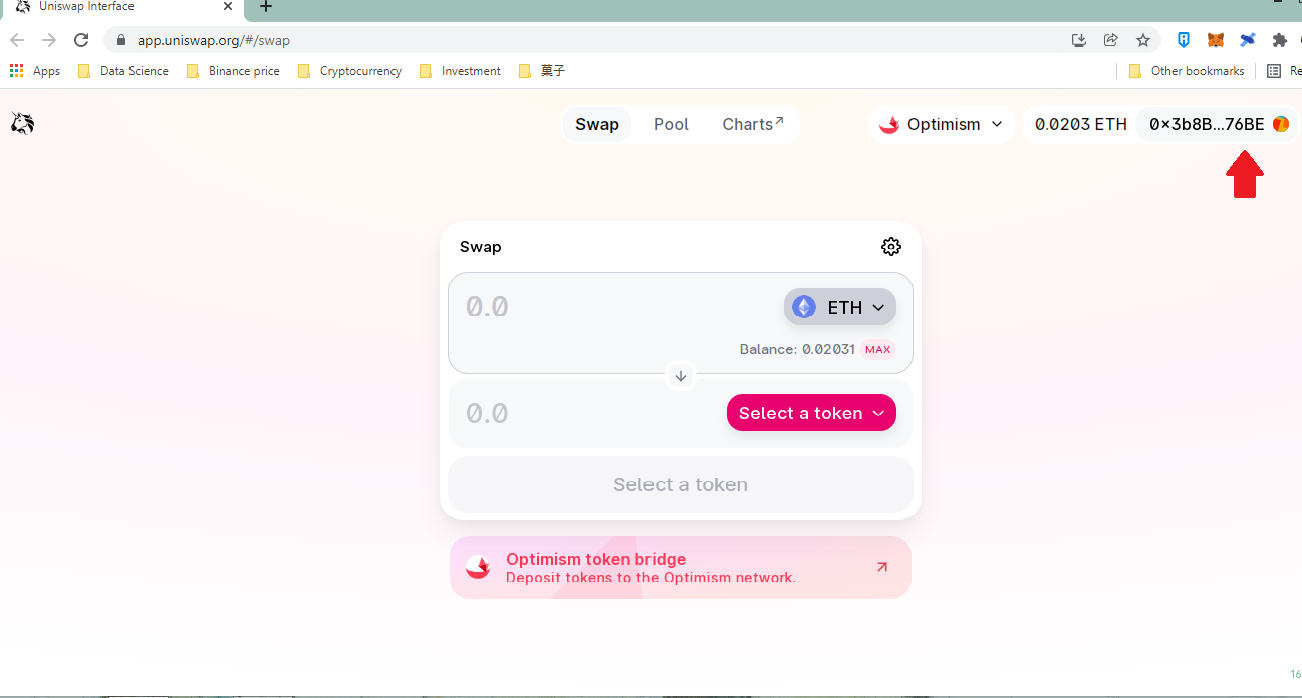This screenshot has height=698, width=1302.
Task: Flip swap direction with the down arrow
Action: point(681,376)
